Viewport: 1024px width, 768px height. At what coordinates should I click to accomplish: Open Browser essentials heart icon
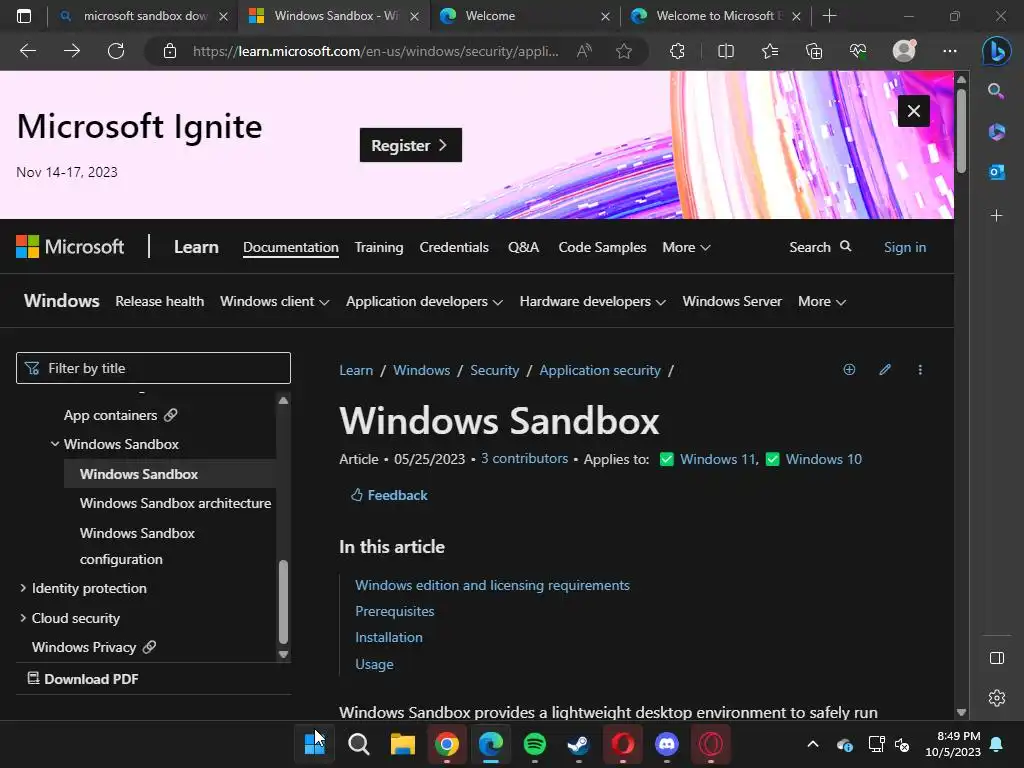tap(857, 51)
